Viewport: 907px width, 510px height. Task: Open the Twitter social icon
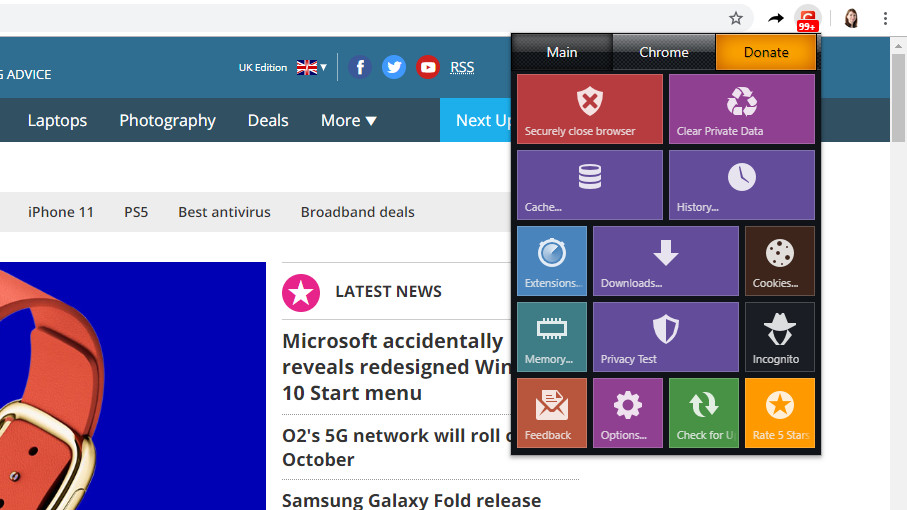pos(394,67)
